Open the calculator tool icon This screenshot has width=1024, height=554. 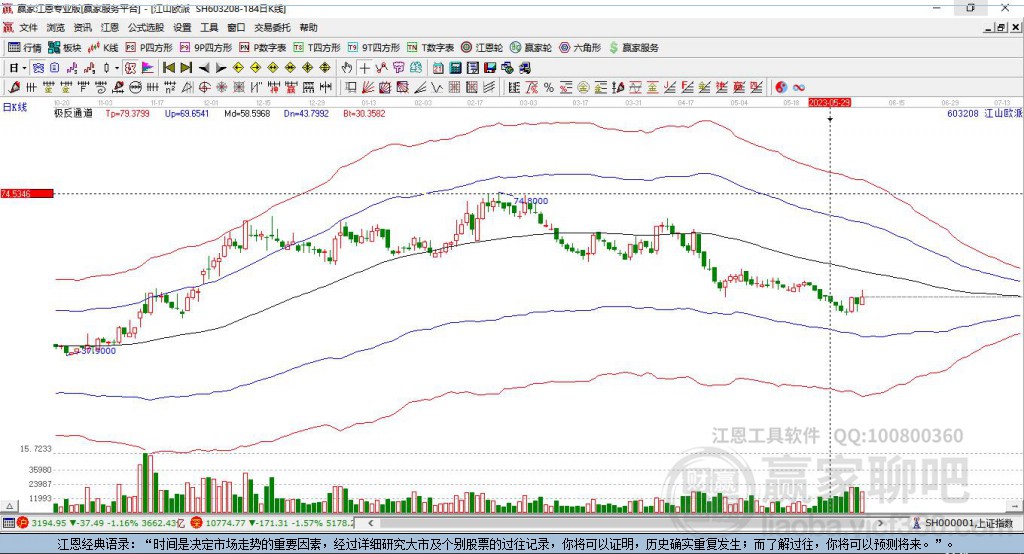456,68
